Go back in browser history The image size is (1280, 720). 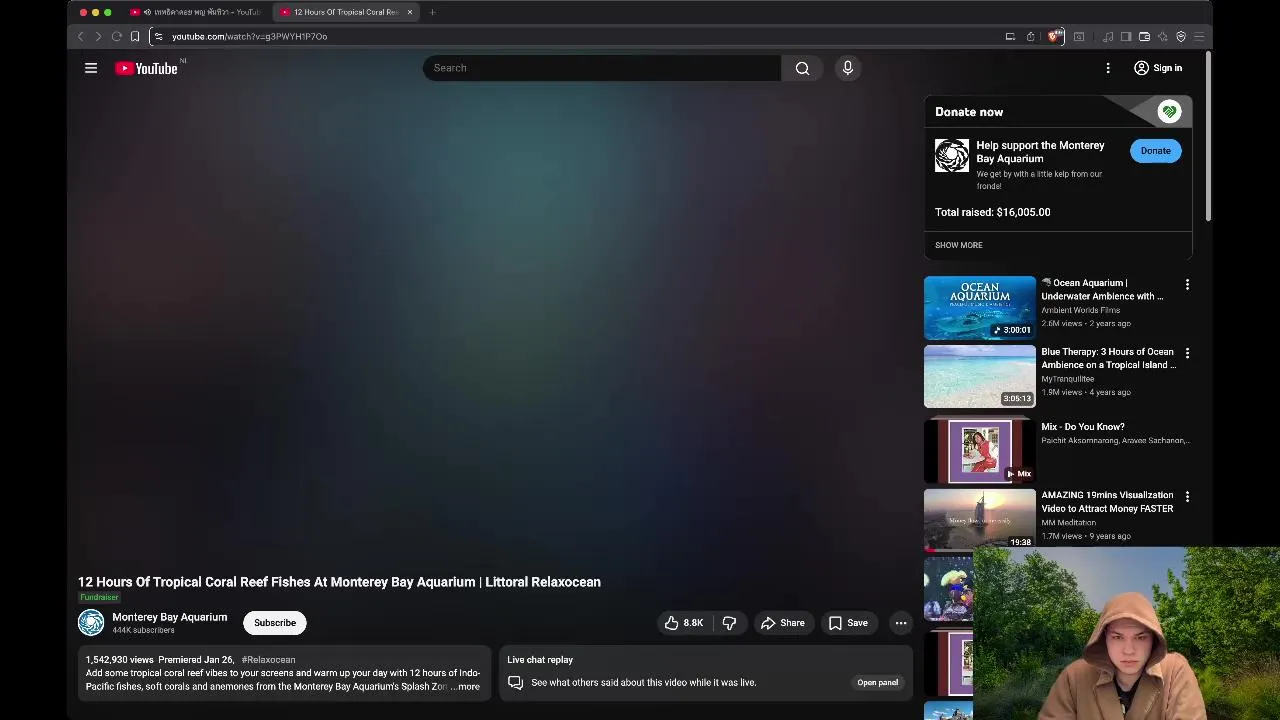(x=81, y=37)
